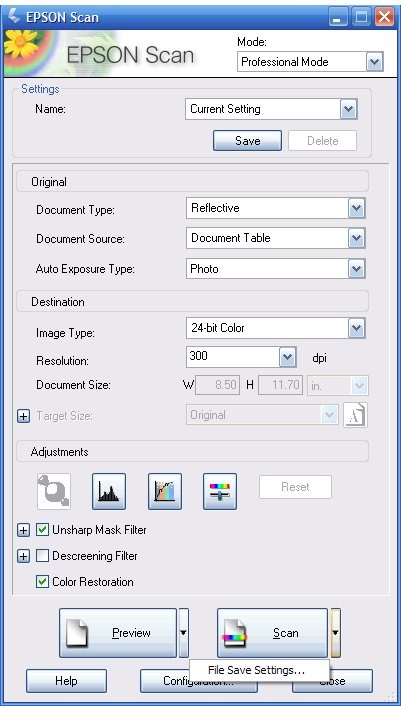Open the Resolution dropdown list
Image resolution: width=401 pixels, height=706 pixels.
tap(287, 358)
